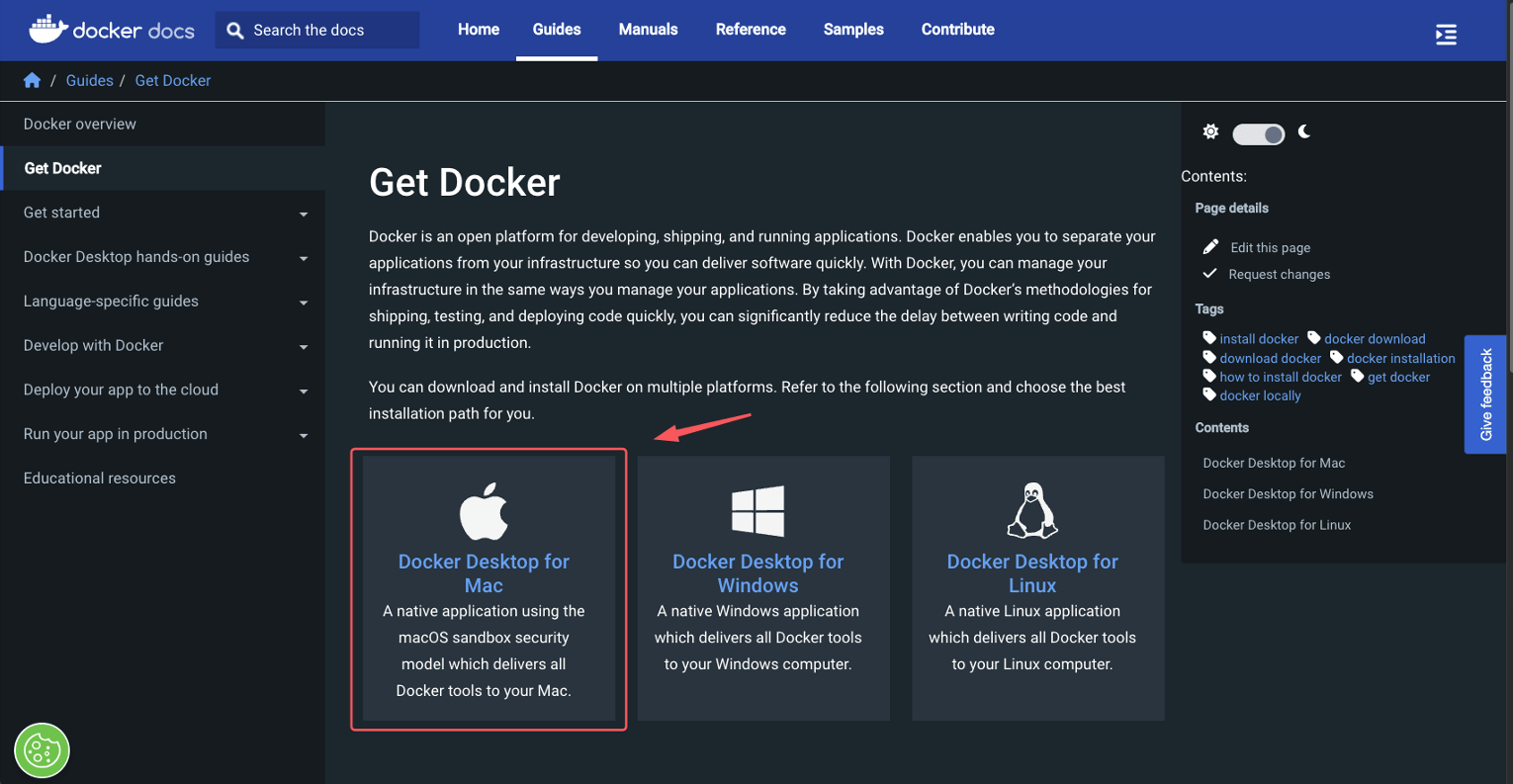The width and height of the screenshot is (1513, 784).
Task: Expand the Get started section
Action: pos(303,213)
